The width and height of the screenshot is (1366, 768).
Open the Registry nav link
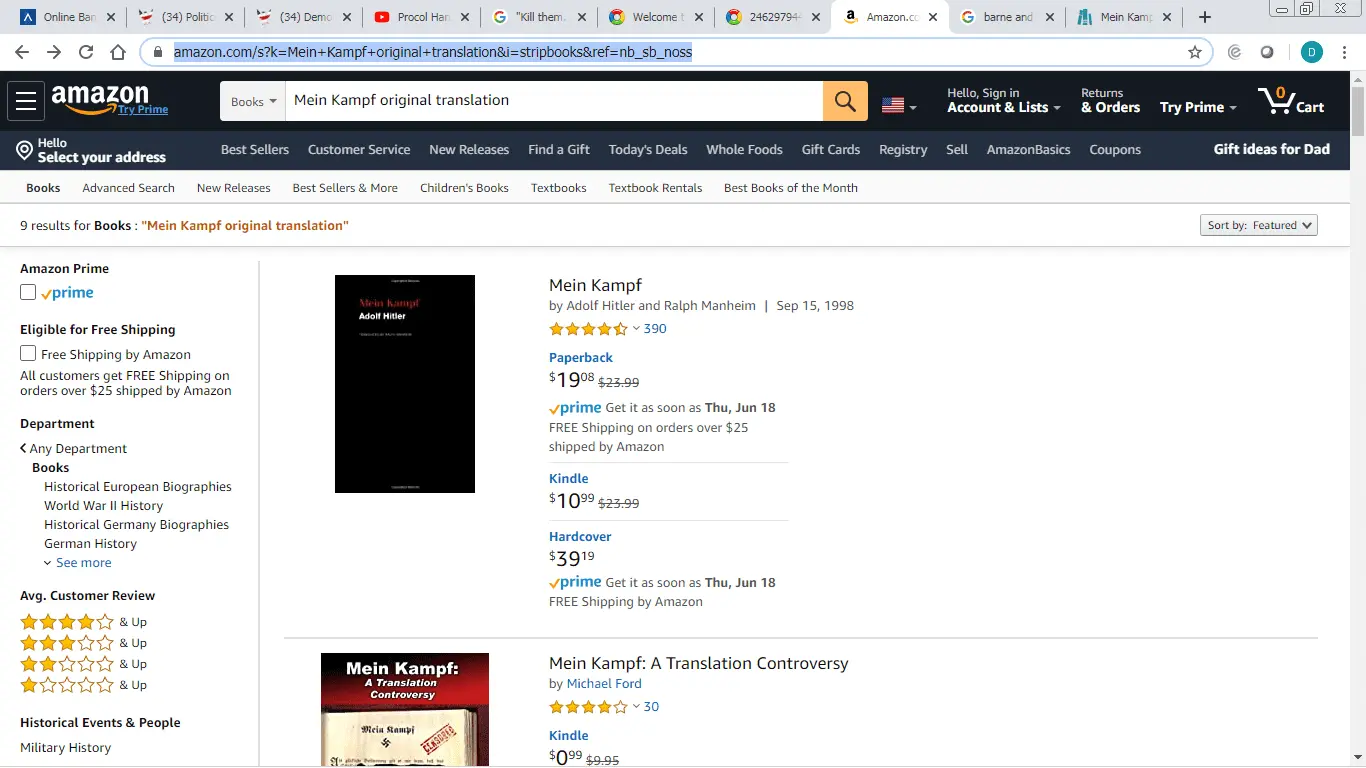click(903, 150)
